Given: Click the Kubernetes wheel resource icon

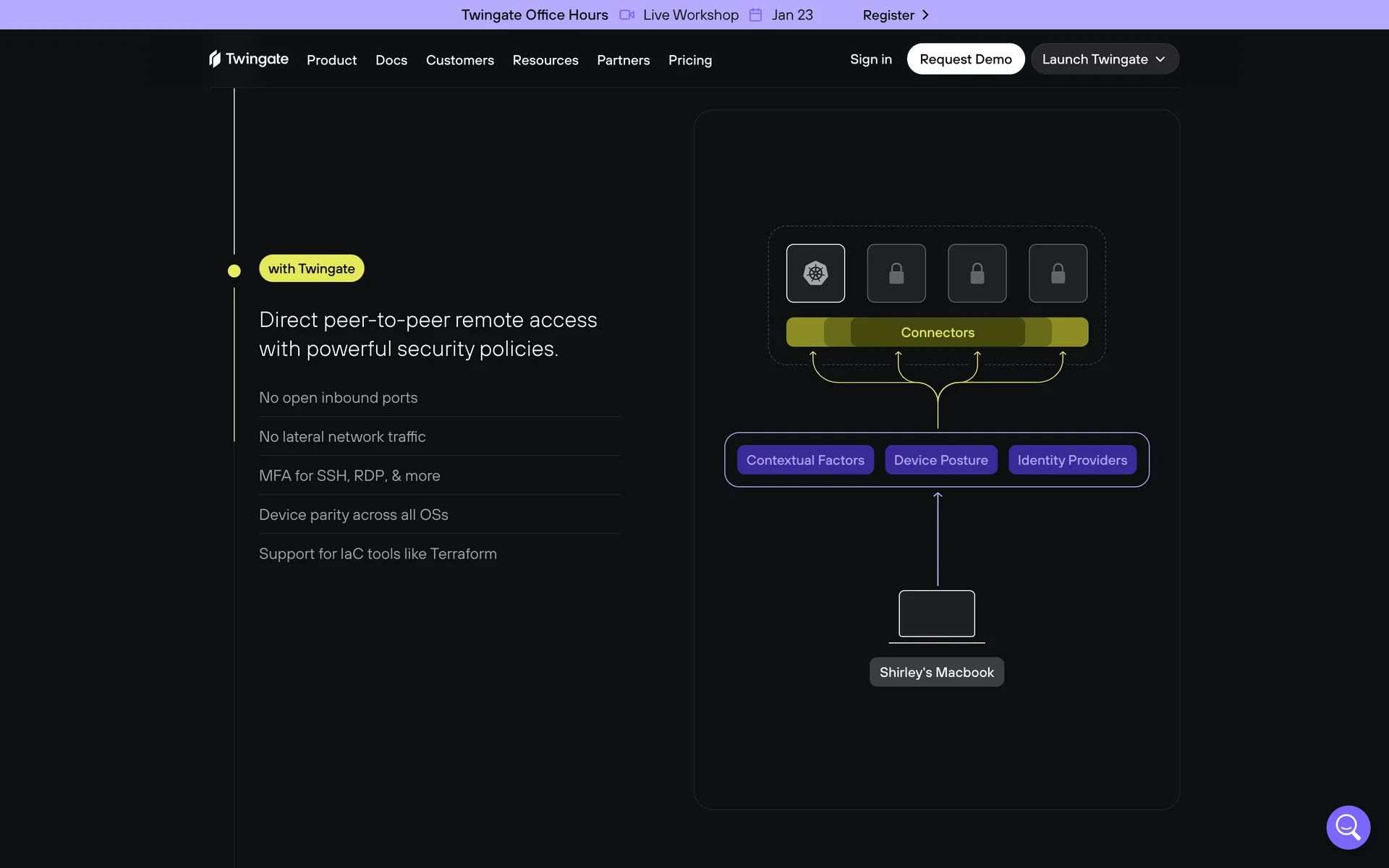Looking at the screenshot, I should coord(815,273).
